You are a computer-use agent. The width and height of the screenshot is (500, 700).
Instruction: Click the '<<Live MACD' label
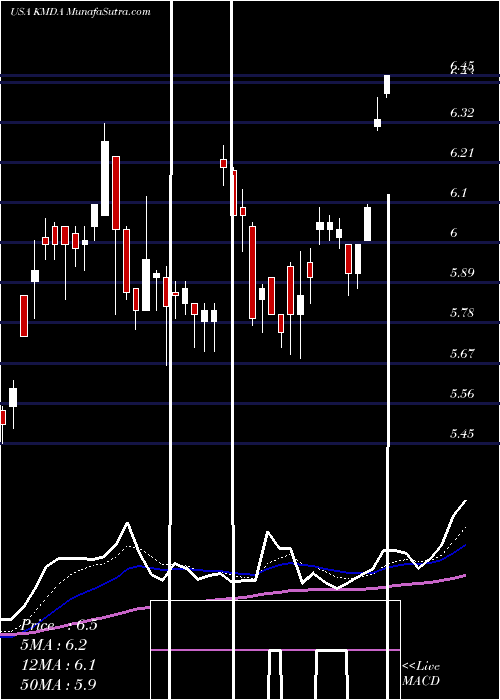pos(421,673)
